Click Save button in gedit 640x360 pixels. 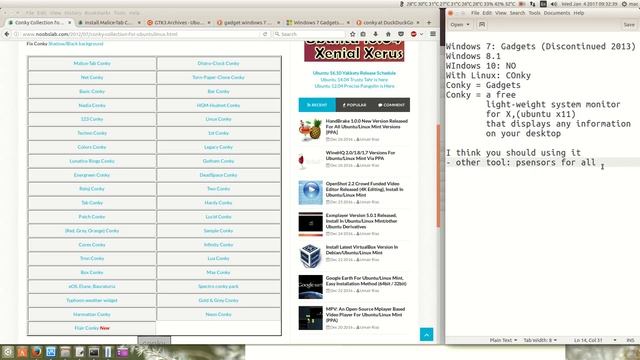[629, 24]
